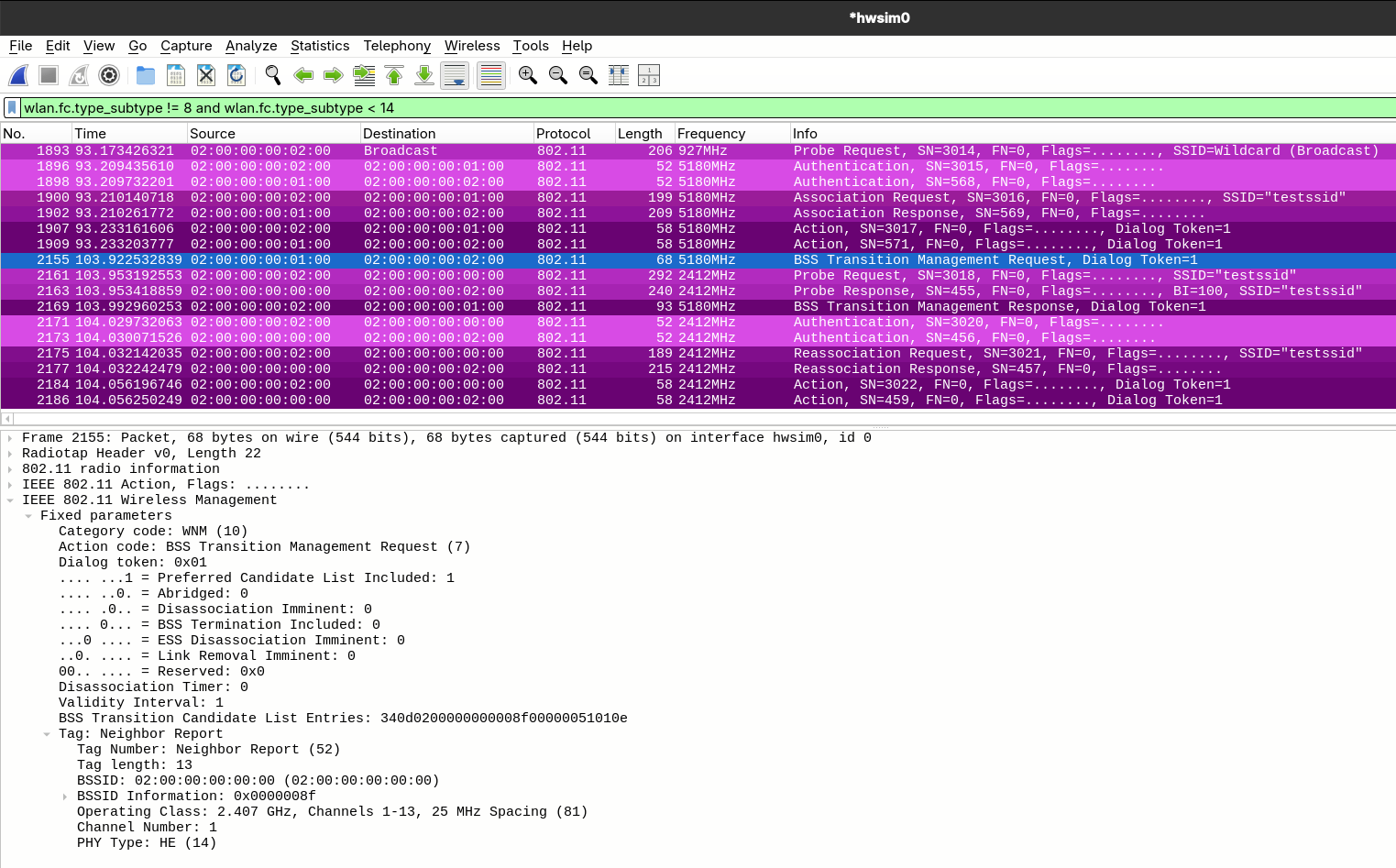Open capture options gear icon
This screenshot has height=868, width=1396.
[109, 75]
